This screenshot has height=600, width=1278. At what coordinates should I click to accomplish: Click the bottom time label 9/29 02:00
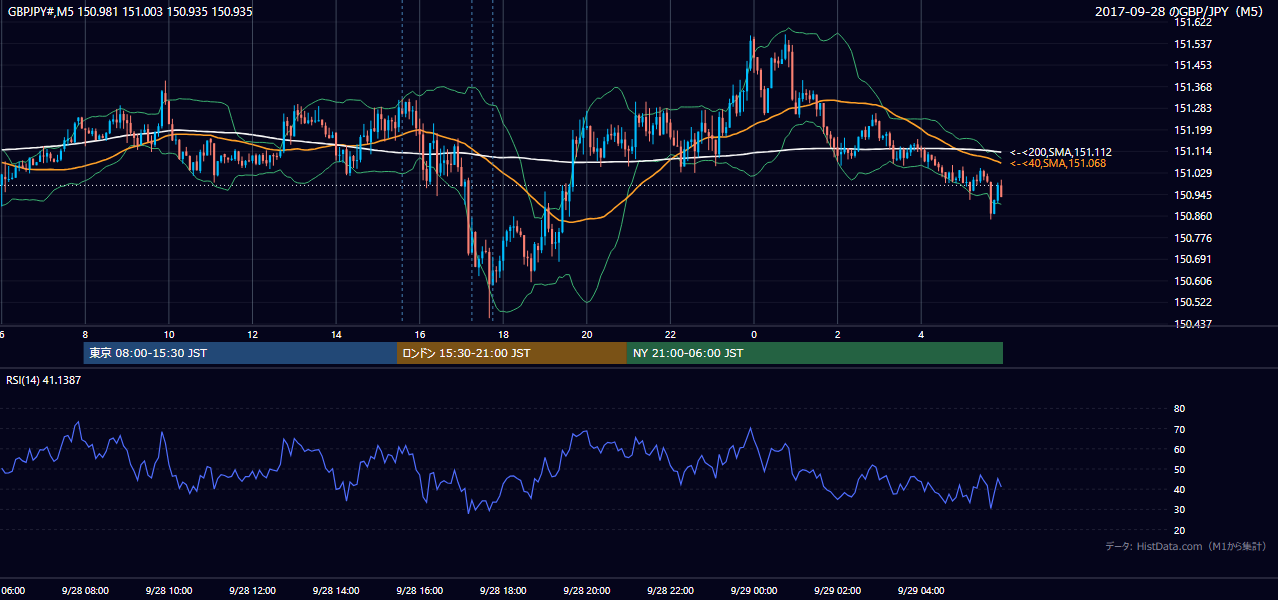(x=838, y=591)
